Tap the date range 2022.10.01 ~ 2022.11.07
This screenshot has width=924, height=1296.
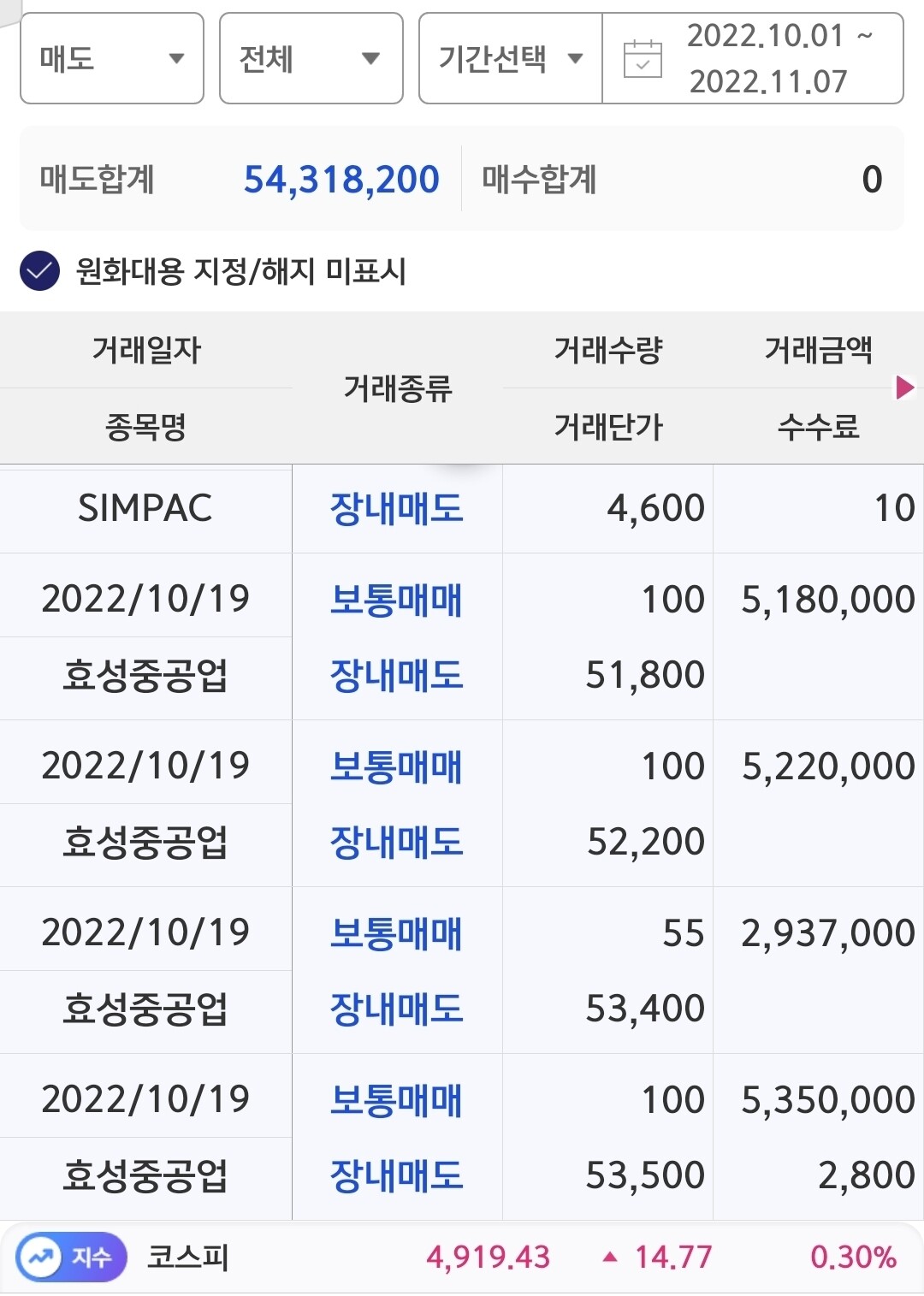767,58
